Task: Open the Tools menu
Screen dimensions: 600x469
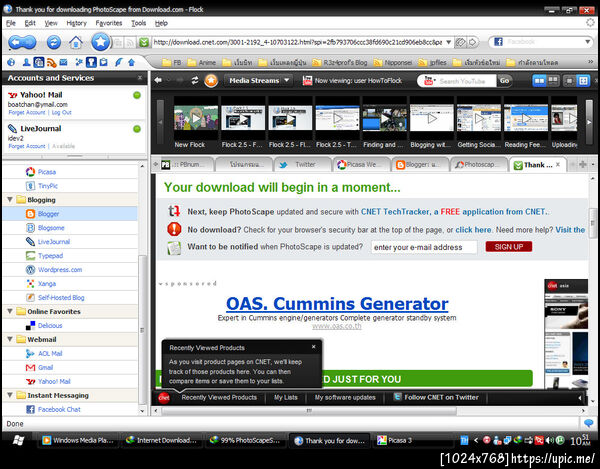Action: coord(139,23)
